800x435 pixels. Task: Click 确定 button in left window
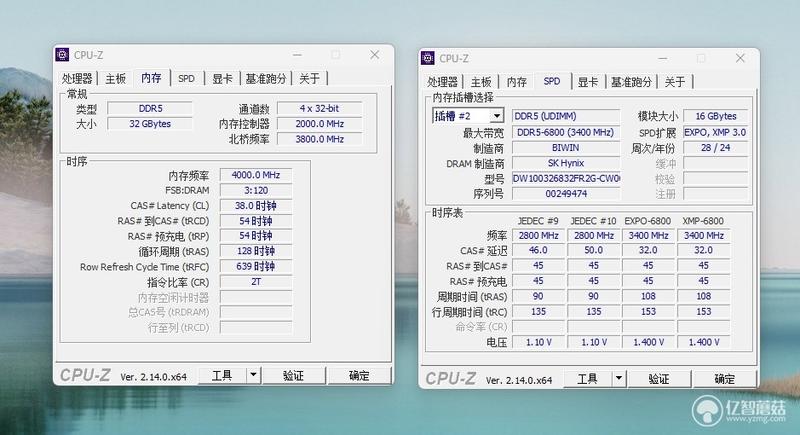(x=359, y=376)
